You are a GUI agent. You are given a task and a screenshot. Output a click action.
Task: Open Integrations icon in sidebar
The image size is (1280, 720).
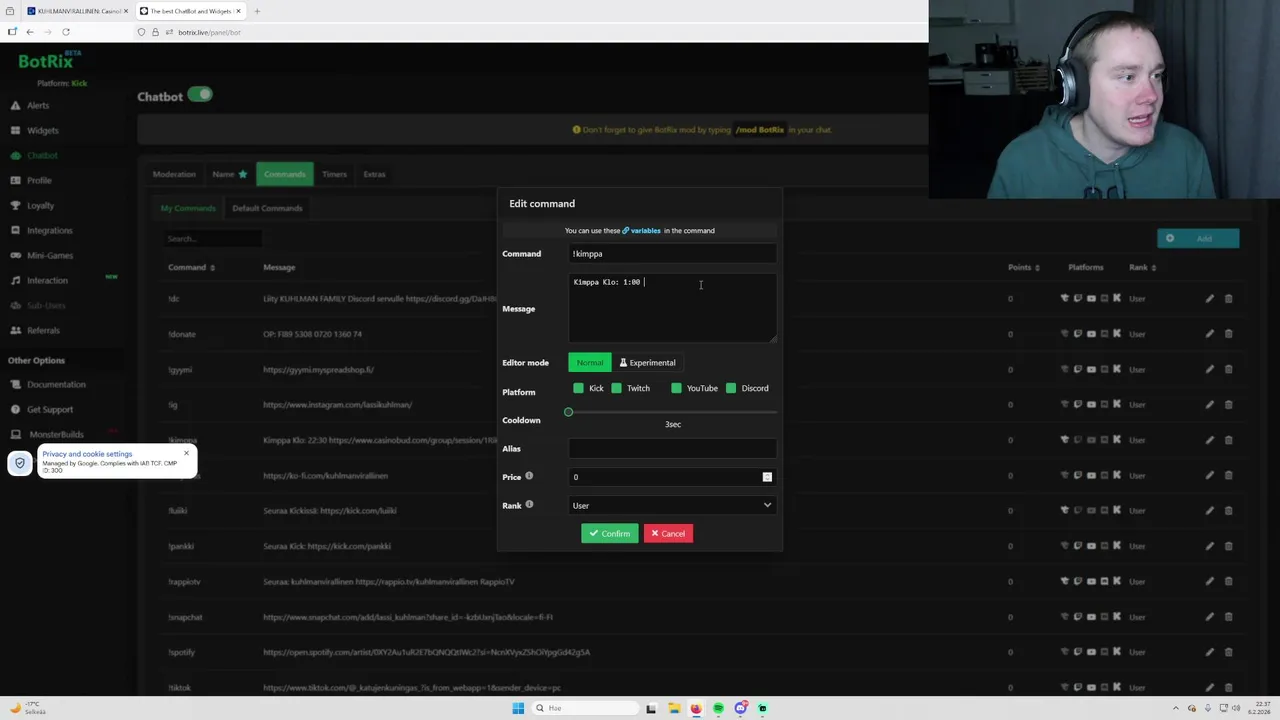coord(15,230)
